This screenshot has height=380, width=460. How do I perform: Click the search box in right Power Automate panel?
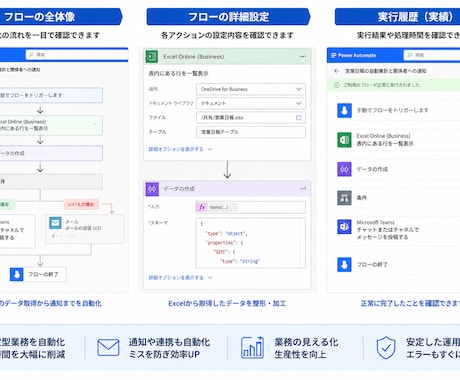pyautogui.click(x=432, y=55)
